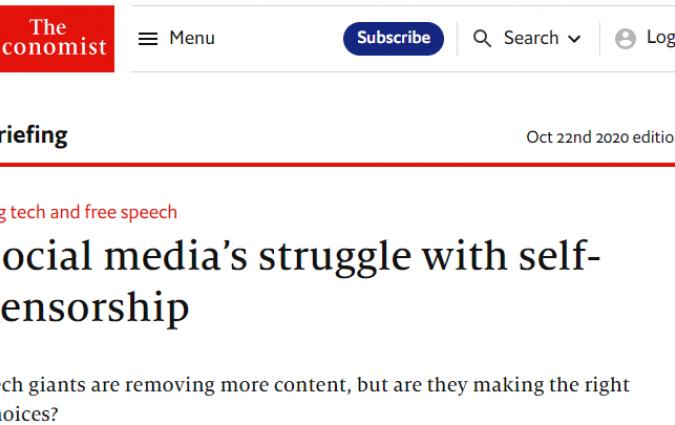Open the Oct 22nd 2020 edition link
This screenshot has width=675, height=425.
pyautogui.click(x=600, y=137)
